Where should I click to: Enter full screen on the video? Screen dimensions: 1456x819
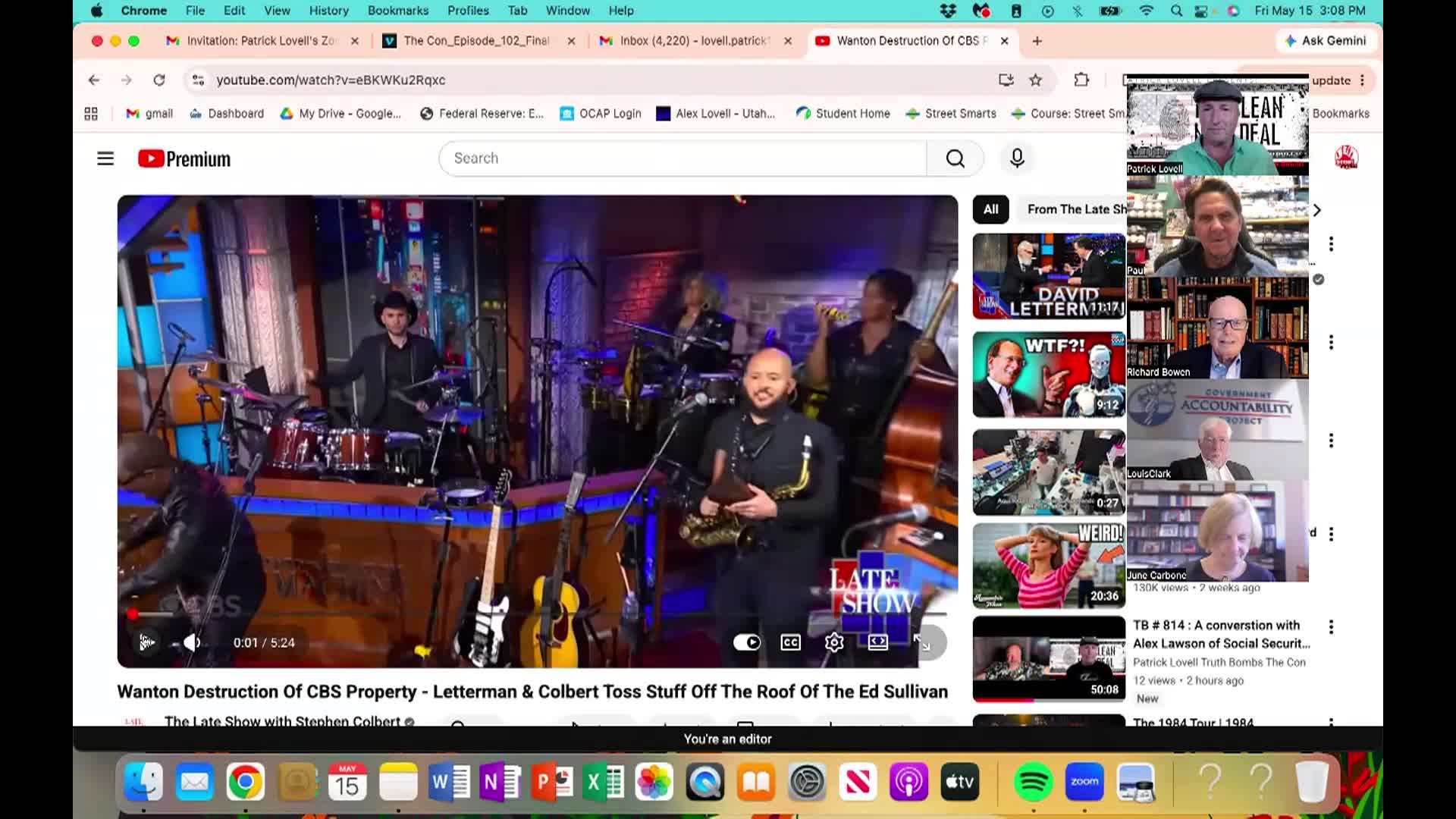(x=922, y=642)
